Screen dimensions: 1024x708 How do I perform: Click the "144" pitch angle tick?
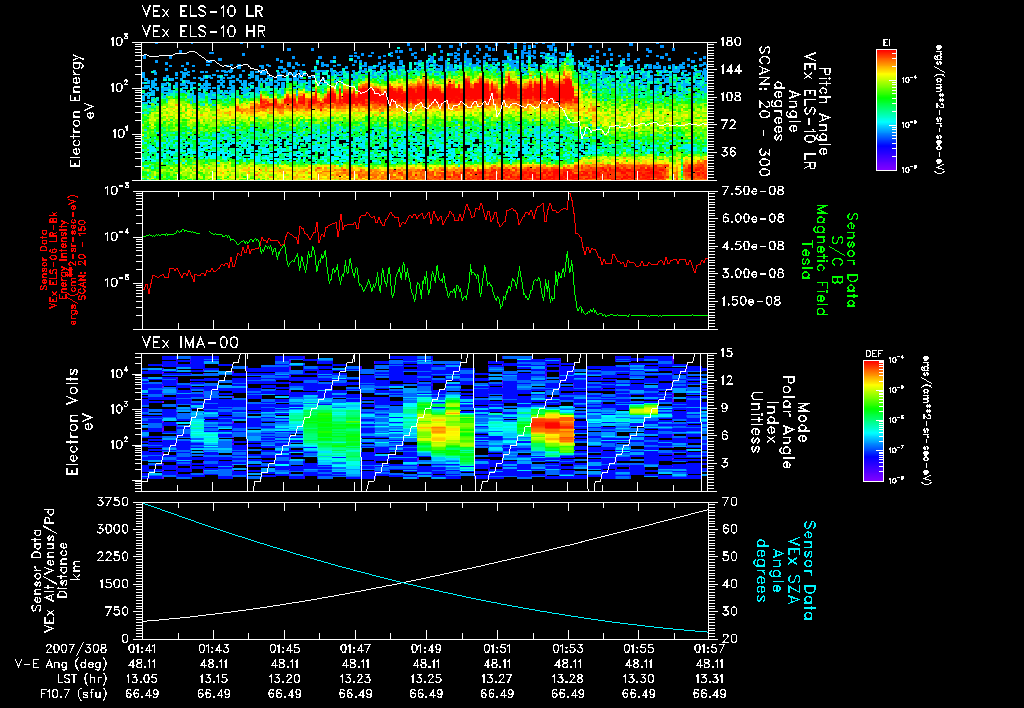click(730, 69)
